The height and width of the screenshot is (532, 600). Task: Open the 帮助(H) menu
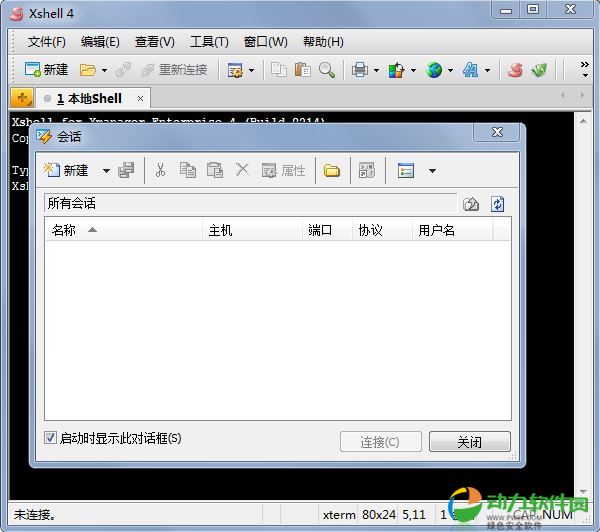point(323,42)
